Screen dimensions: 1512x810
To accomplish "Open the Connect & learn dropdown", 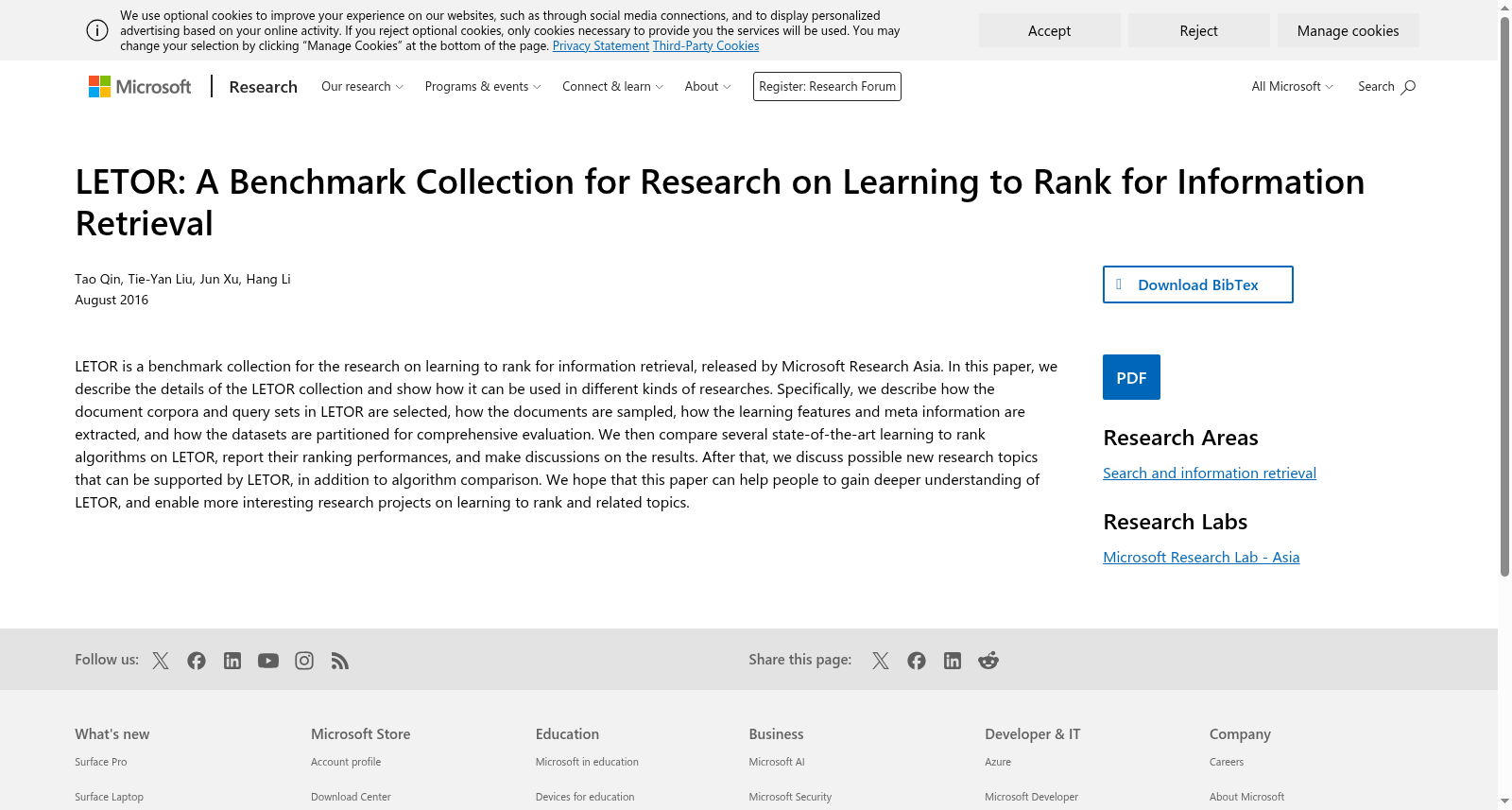I will (x=613, y=87).
